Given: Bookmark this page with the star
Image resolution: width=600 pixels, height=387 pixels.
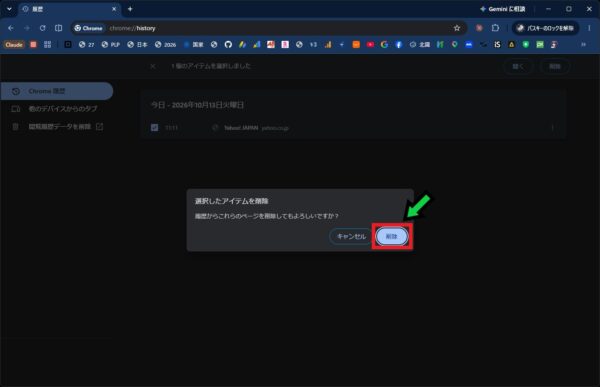Looking at the screenshot, I should tap(457, 28).
